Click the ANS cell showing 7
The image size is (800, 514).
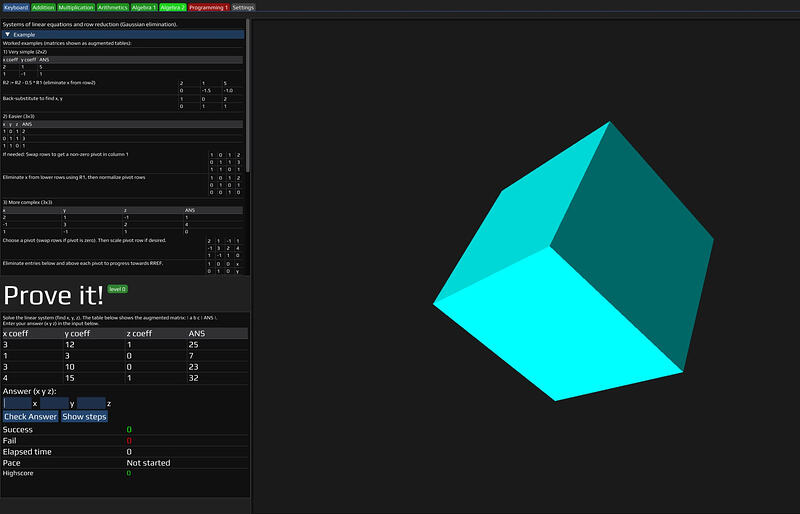tap(191, 356)
